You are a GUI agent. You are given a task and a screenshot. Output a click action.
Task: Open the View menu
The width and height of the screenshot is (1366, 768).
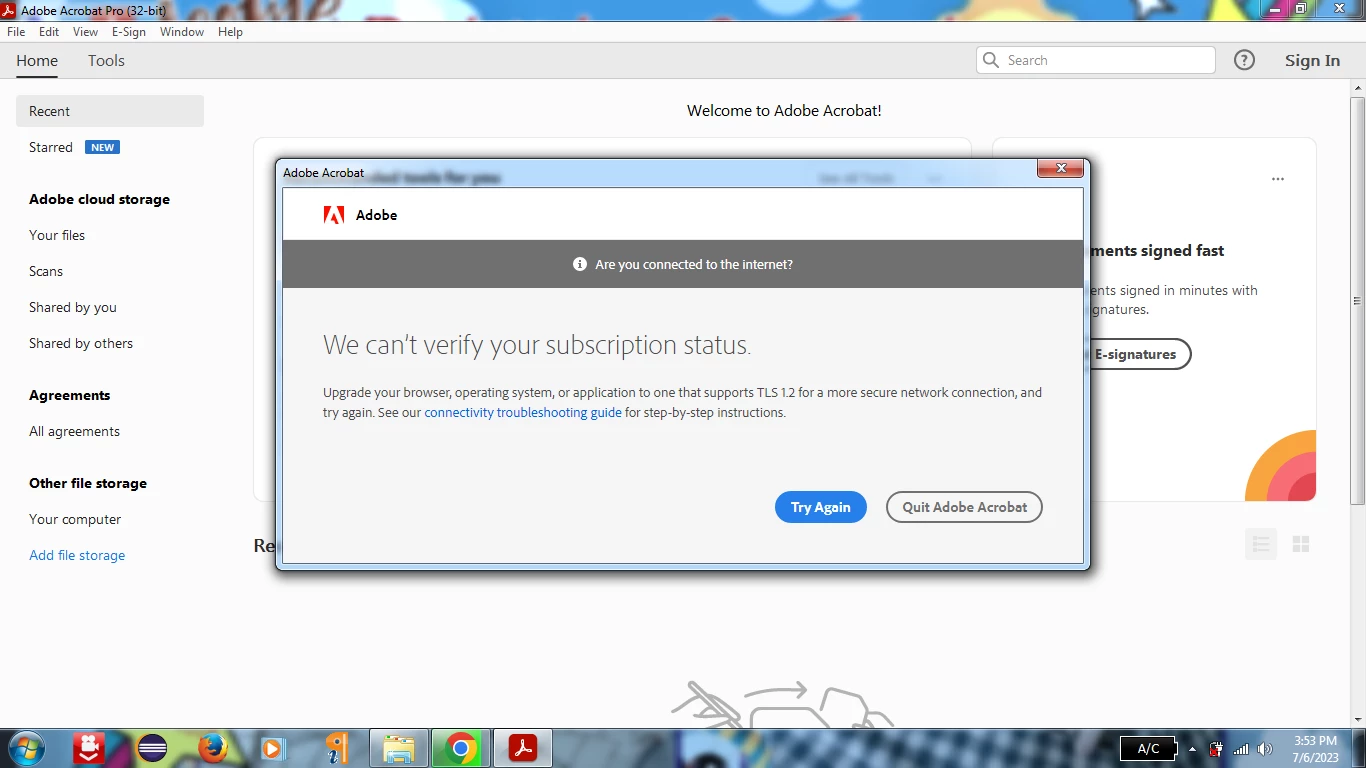tap(85, 32)
